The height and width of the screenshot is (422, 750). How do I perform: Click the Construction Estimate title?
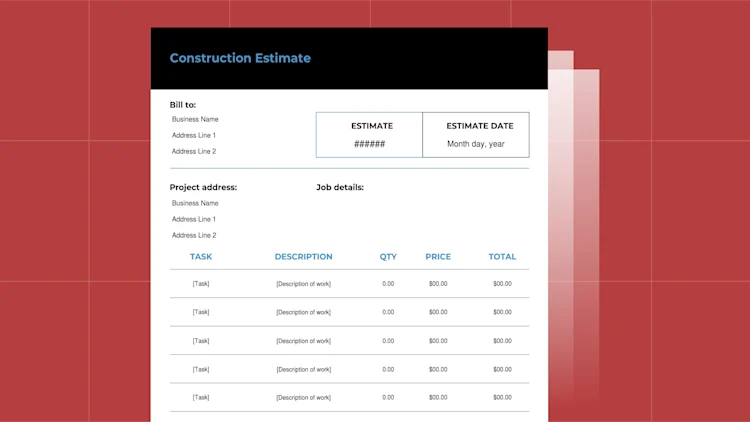pyautogui.click(x=240, y=58)
